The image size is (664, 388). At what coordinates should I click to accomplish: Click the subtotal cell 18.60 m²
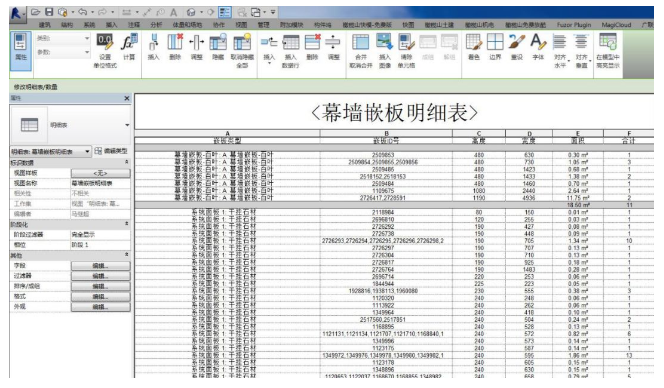coord(578,205)
